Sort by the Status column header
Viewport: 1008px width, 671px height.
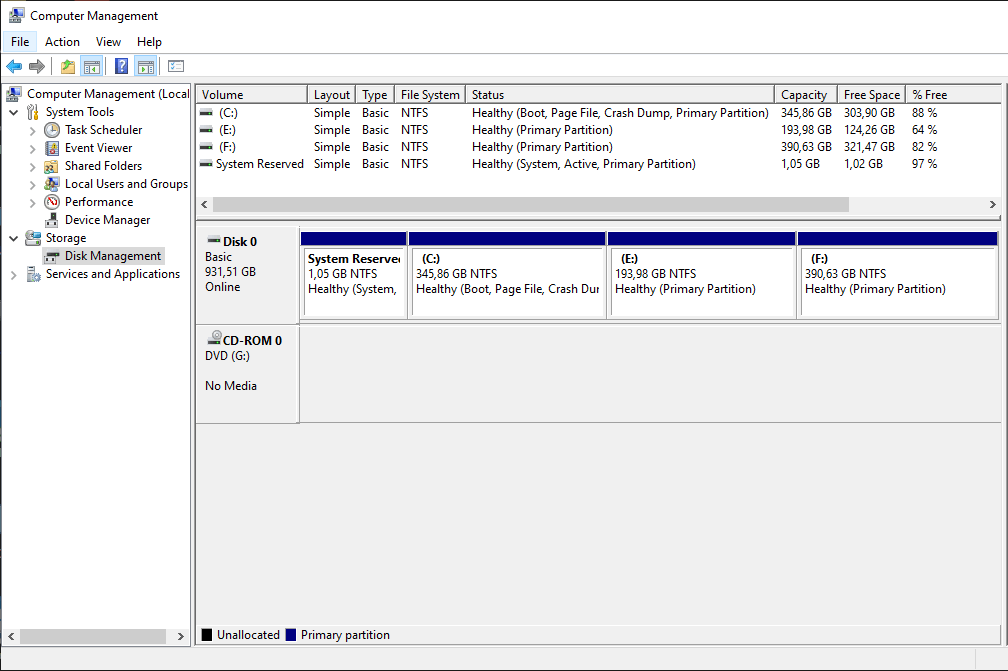click(620, 94)
